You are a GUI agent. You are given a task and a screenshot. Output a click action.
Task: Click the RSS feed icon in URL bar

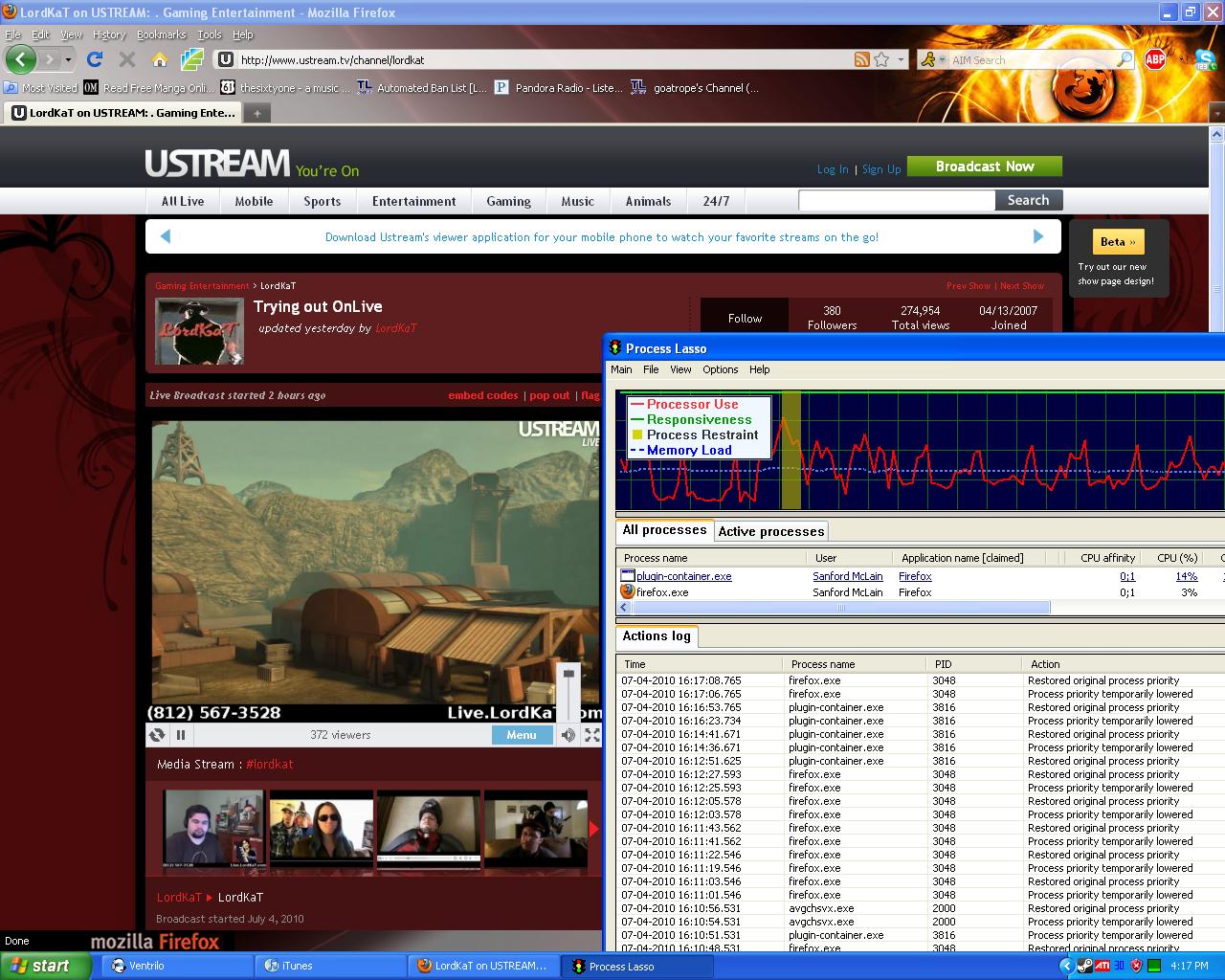click(x=862, y=59)
